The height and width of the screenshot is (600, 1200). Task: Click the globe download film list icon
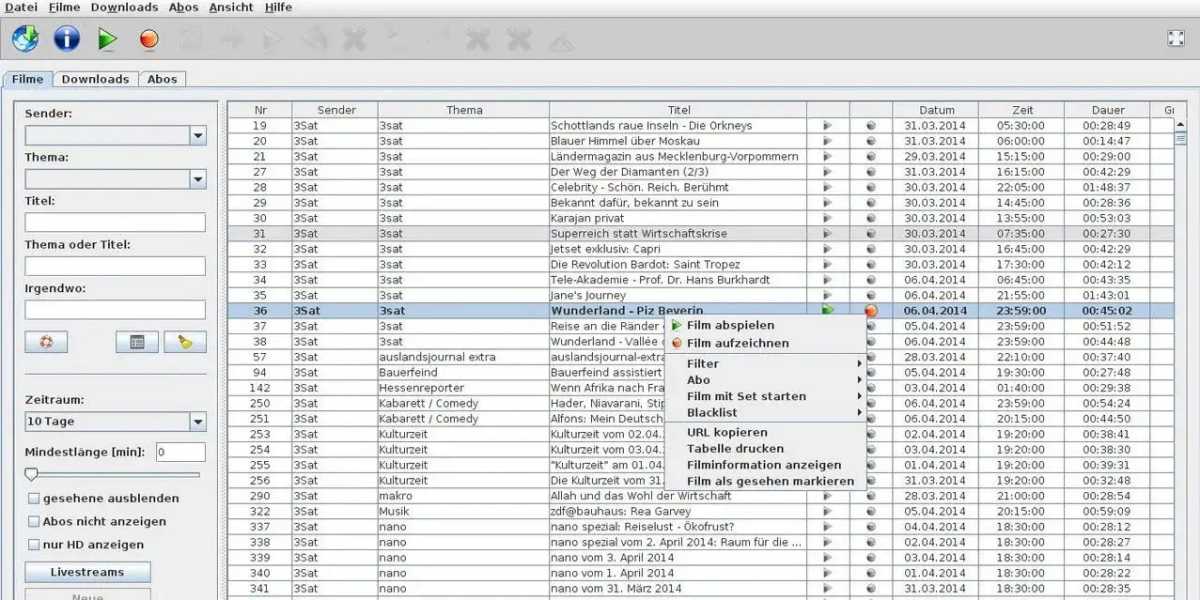point(25,39)
